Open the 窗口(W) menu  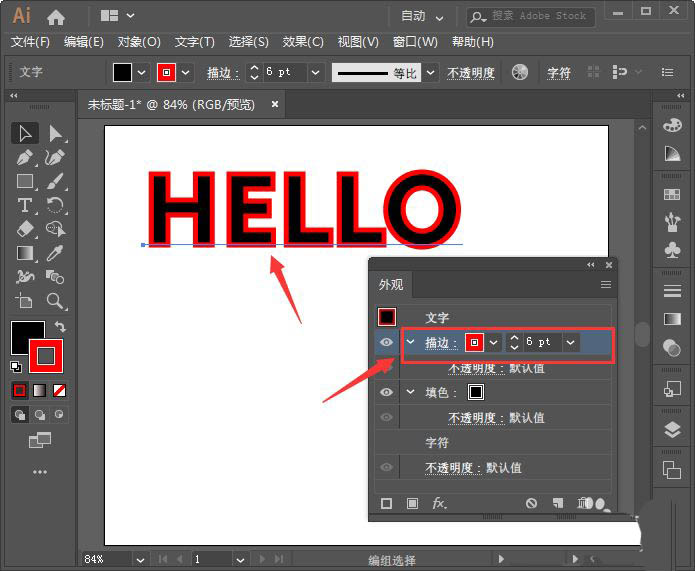pos(415,42)
